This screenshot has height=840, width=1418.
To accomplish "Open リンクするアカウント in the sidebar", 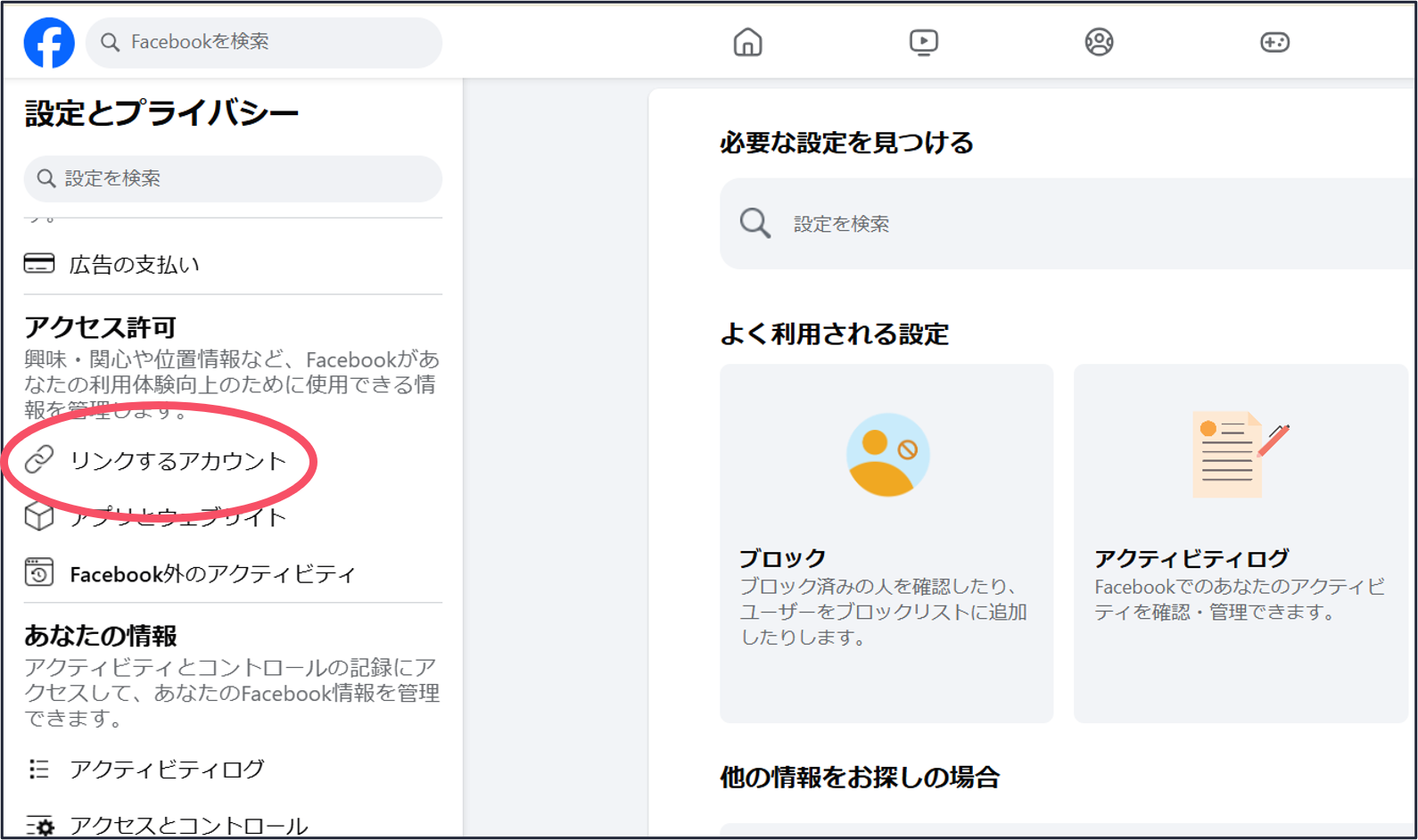I will pyautogui.click(x=178, y=461).
